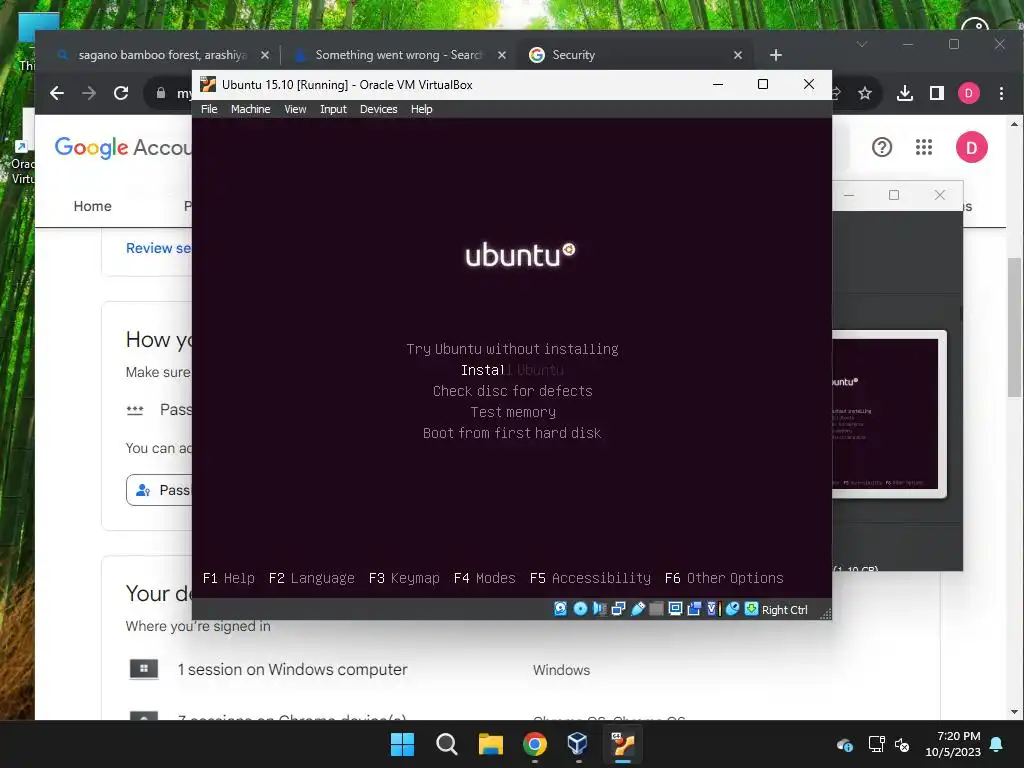
Task: Click the Chrome forward button
Action: (89, 93)
